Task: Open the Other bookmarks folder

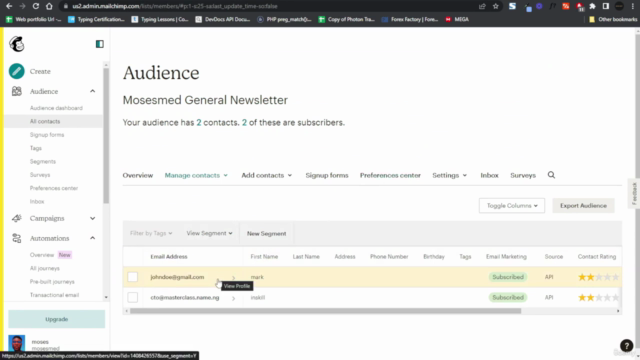Action: coord(613,19)
